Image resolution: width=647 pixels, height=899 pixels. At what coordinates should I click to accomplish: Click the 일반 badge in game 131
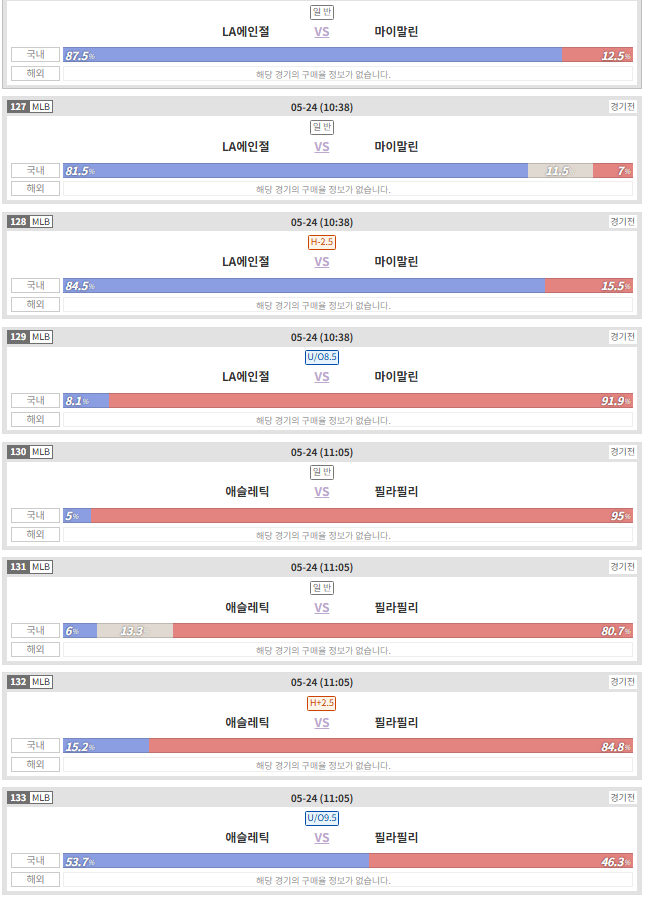(x=322, y=588)
